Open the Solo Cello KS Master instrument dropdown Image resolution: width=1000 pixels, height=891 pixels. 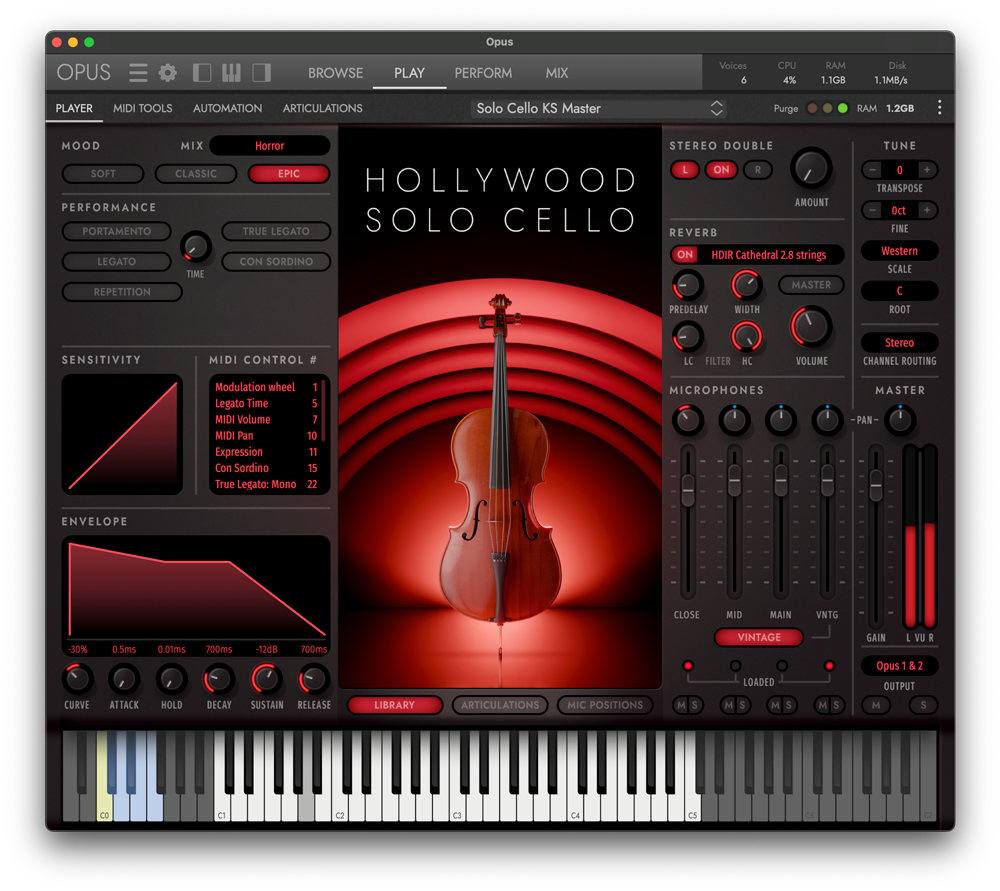click(600, 108)
